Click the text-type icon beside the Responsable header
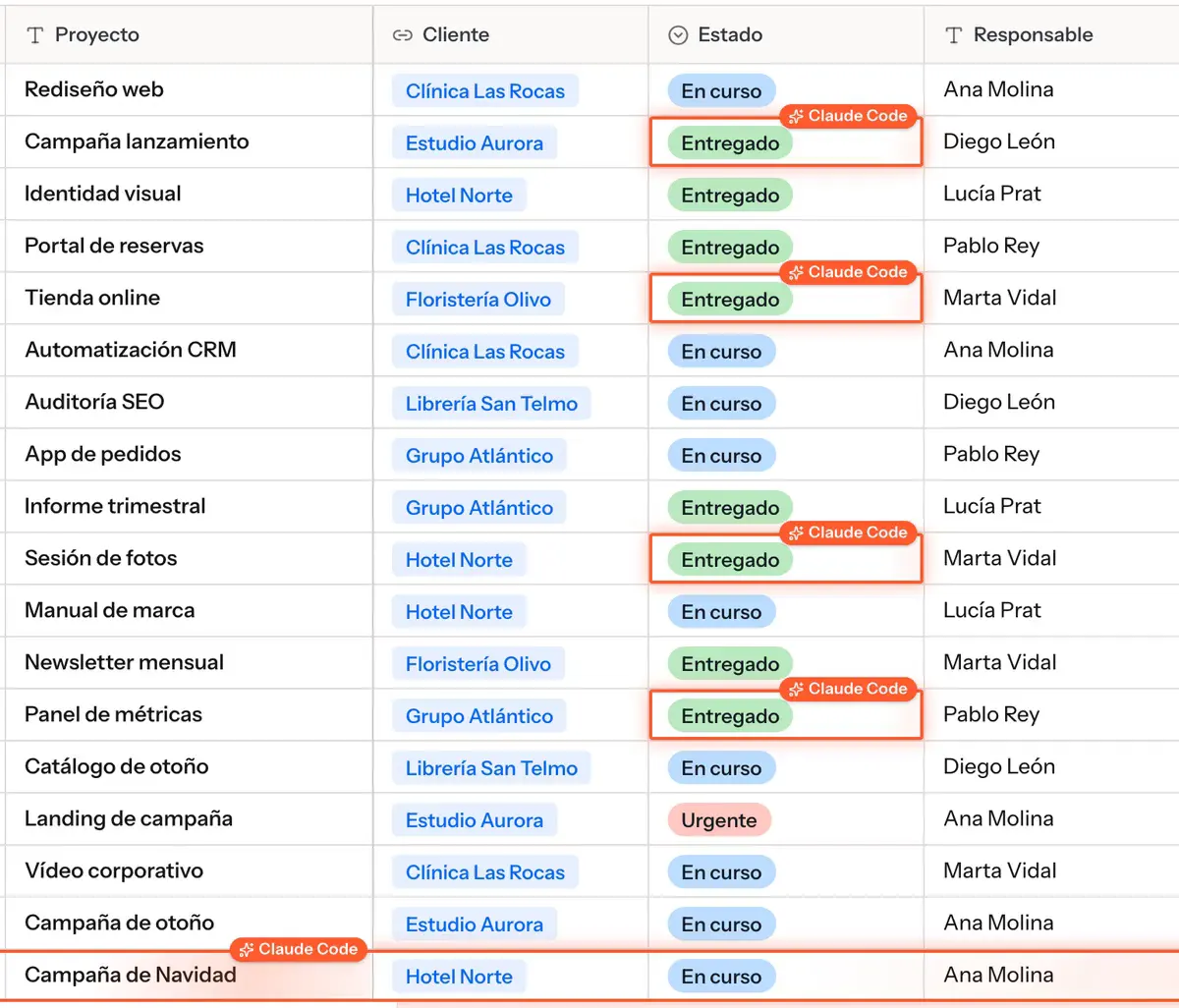The height and width of the screenshot is (1008, 1179). pyautogui.click(x=953, y=35)
